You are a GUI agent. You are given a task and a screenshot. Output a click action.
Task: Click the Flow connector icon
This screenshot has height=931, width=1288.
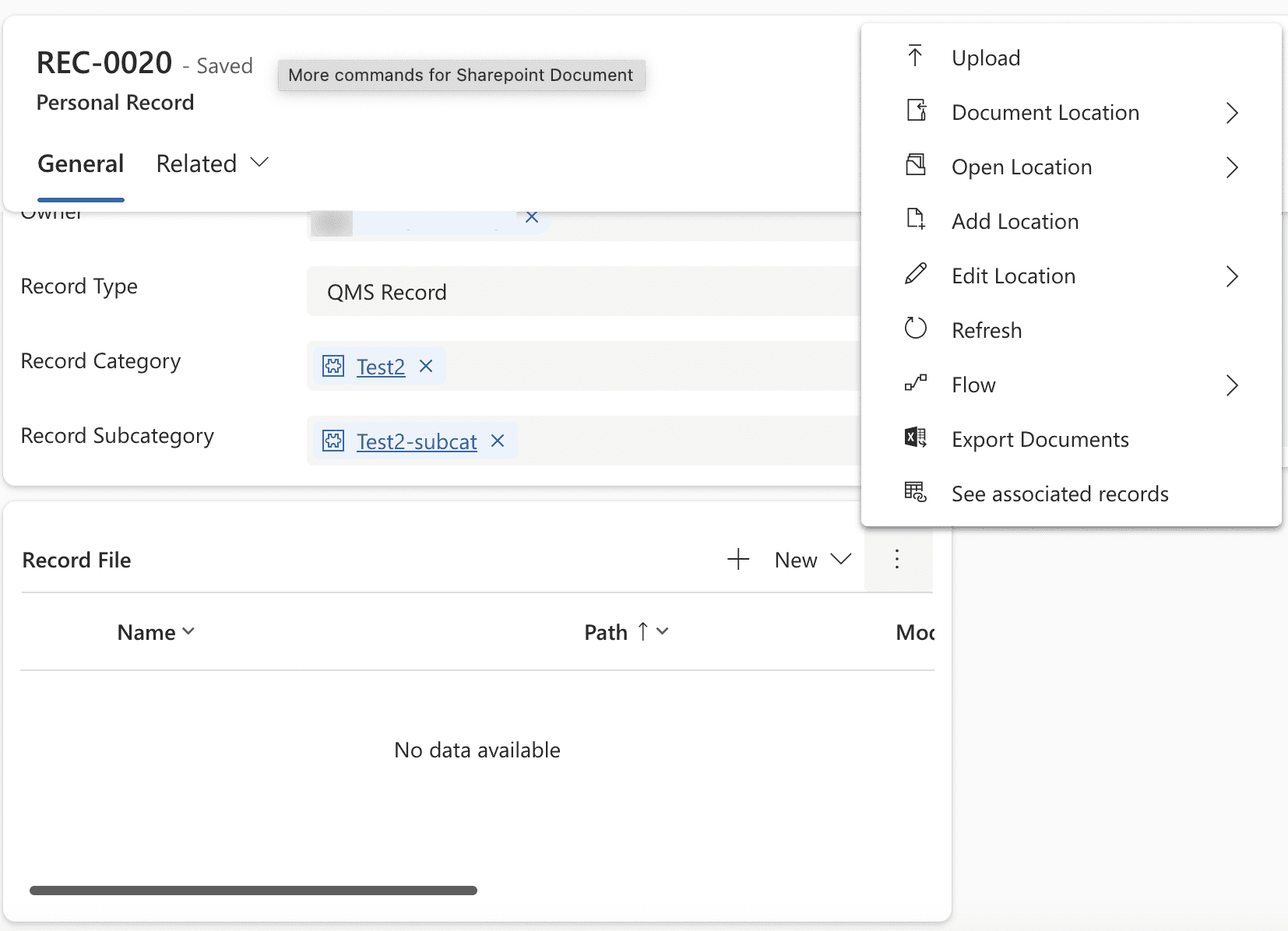916,383
